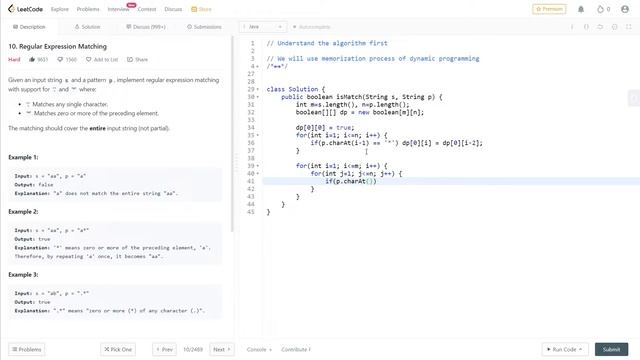Click the thumbs-up like icon
This screenshot has width=640, height=360.
[x=32, y=60]
